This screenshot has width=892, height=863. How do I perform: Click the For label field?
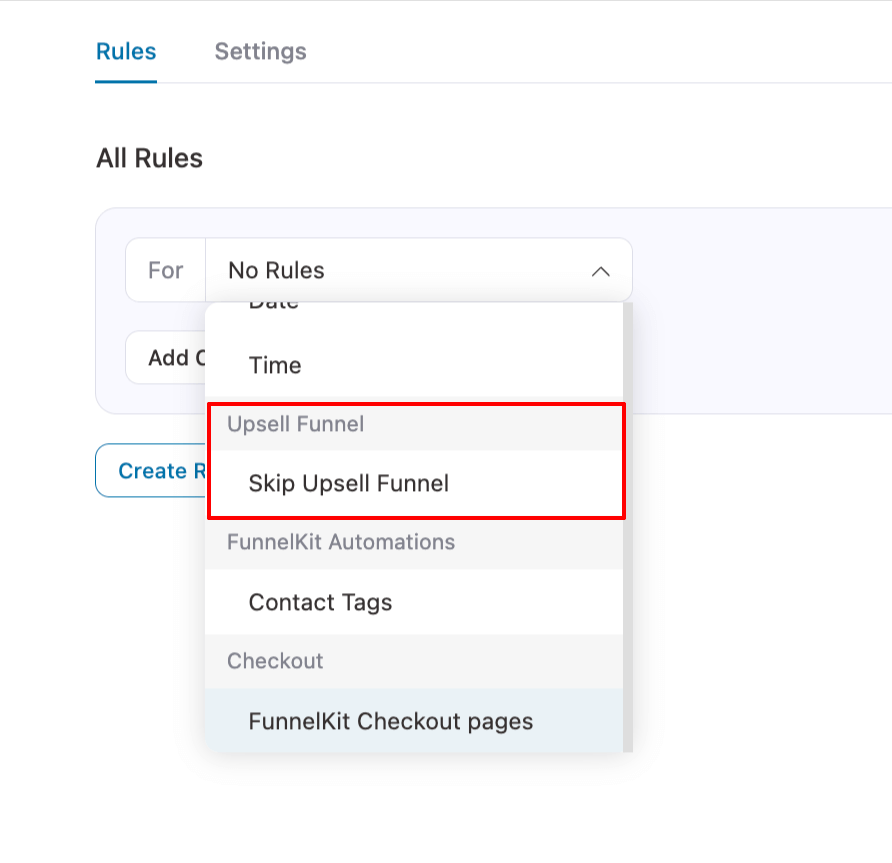(166, 270)
